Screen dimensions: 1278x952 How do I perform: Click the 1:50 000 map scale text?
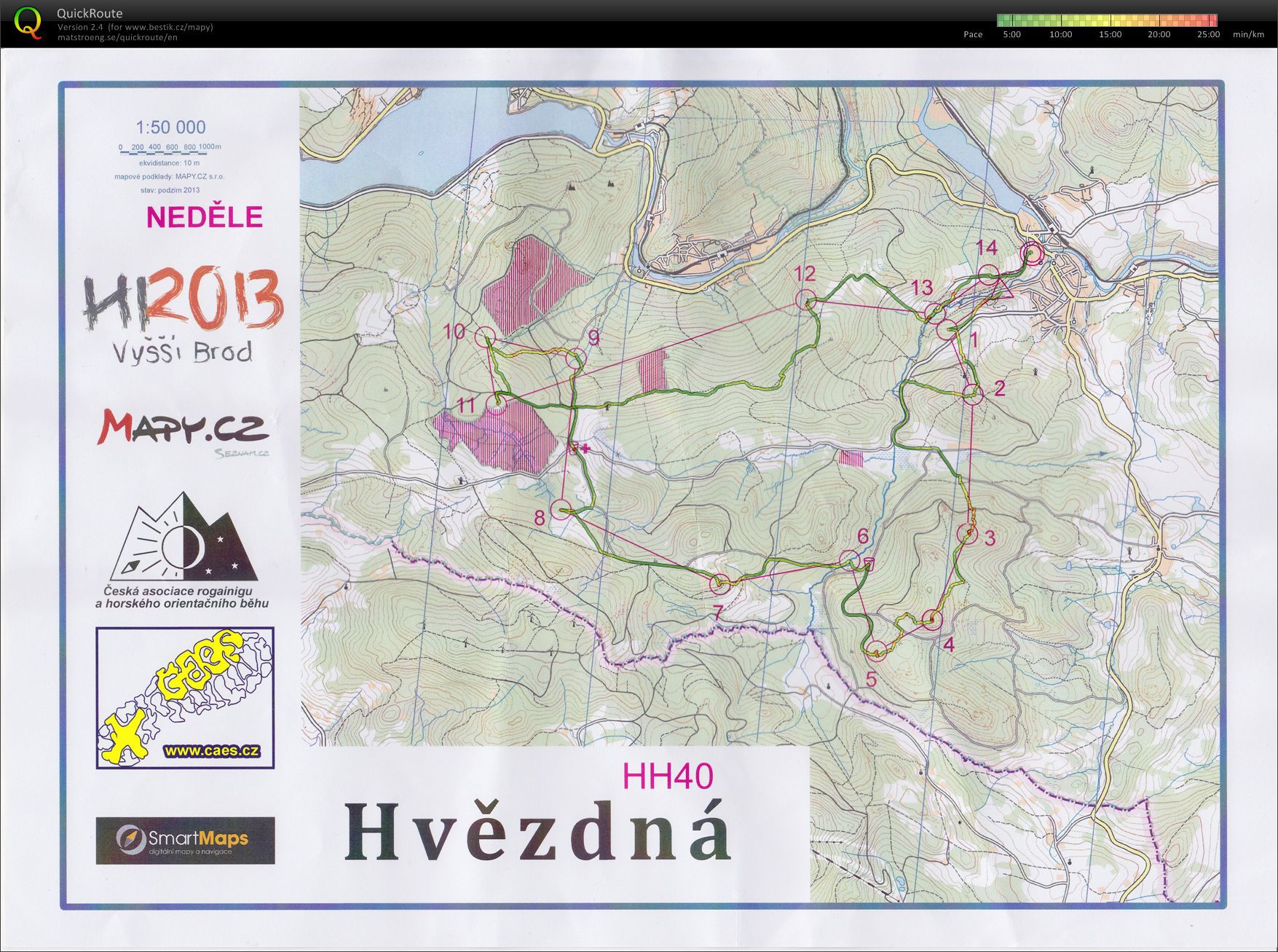pos(170,127)
